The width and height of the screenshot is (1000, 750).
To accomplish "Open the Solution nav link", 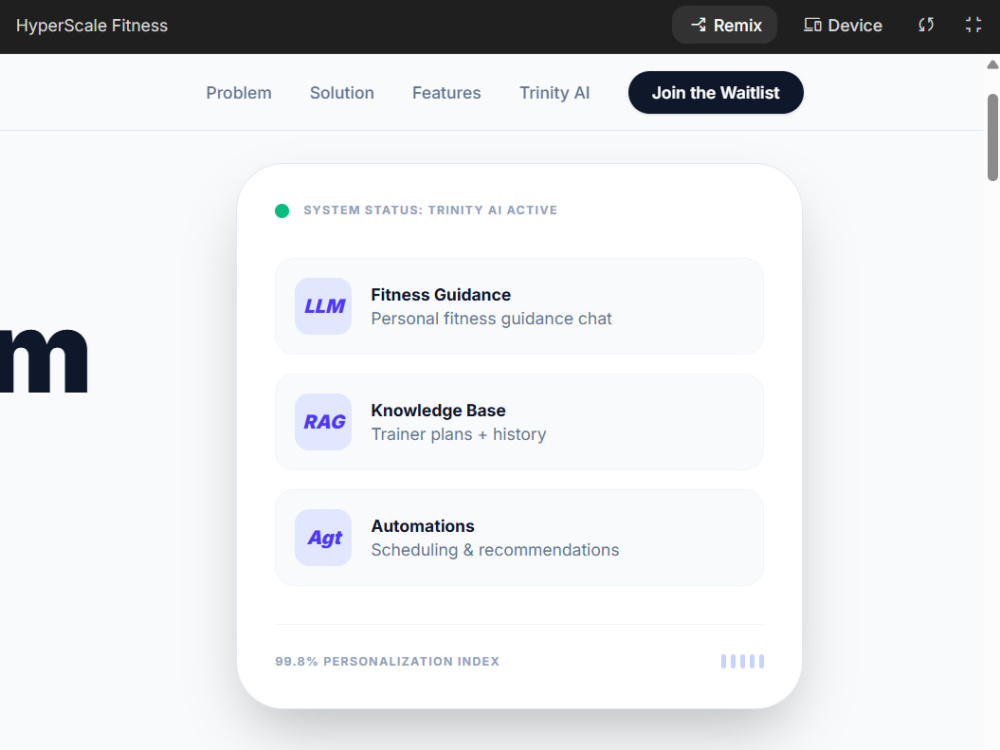I will pyautogui.click(x=342, y=93).
